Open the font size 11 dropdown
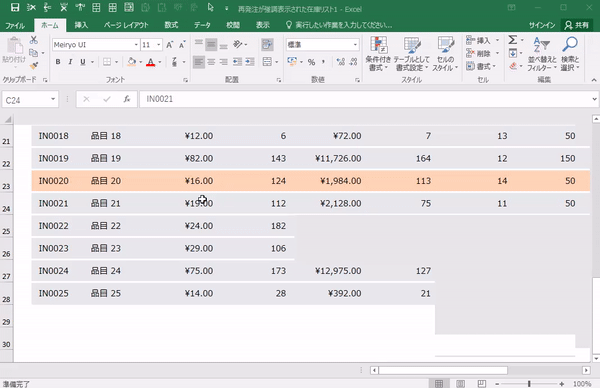Image resolution: width=600 pixels, height=388 pixels. coord(158,45)
